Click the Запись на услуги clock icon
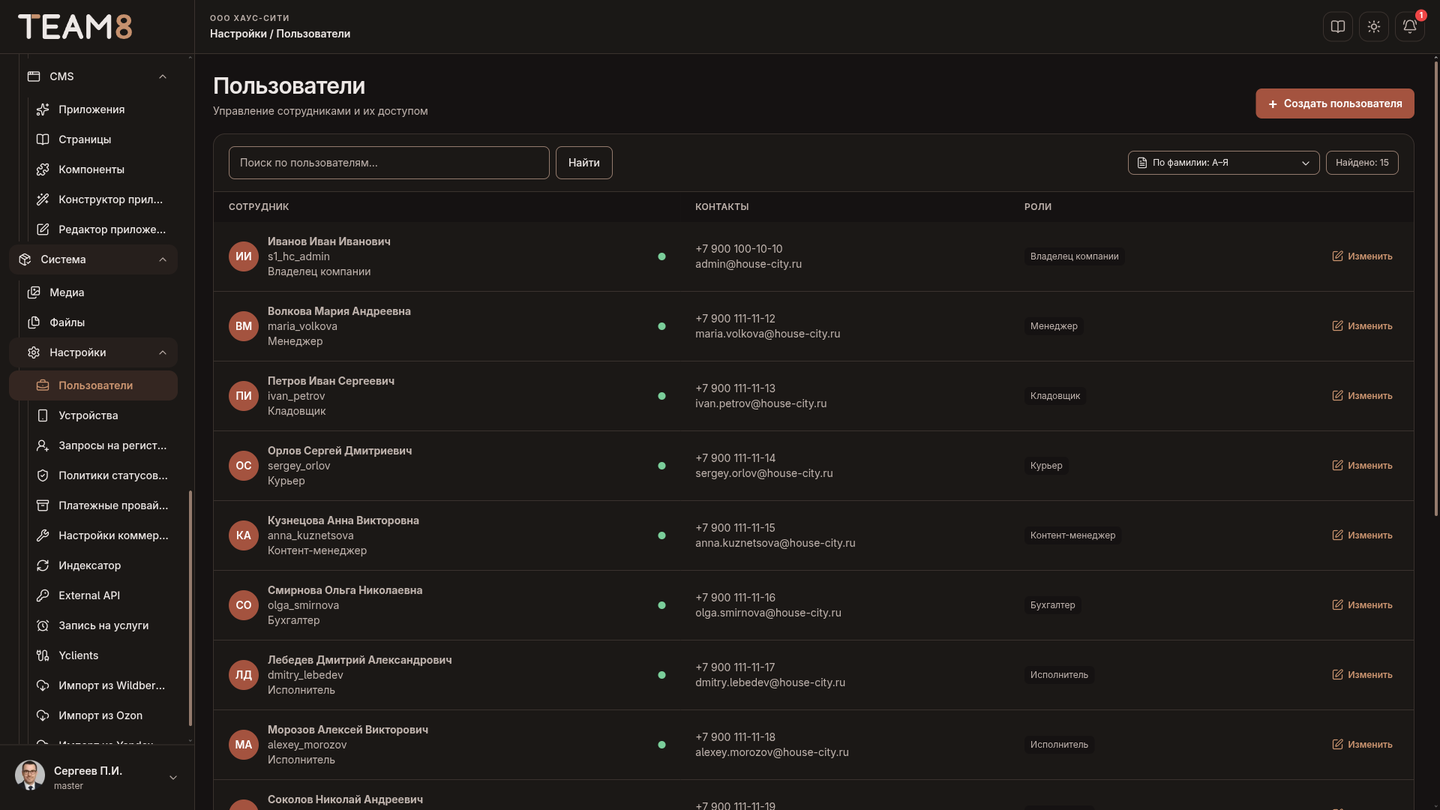Image resolution: width=1440 pixels, height=810 pixels. 43,625
